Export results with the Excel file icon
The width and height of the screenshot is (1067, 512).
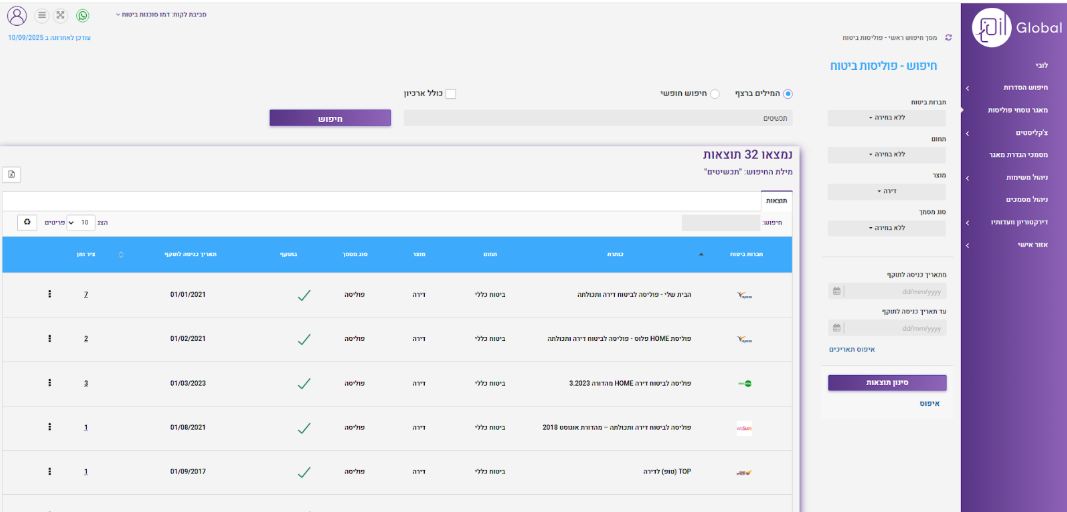coord(11,174)
